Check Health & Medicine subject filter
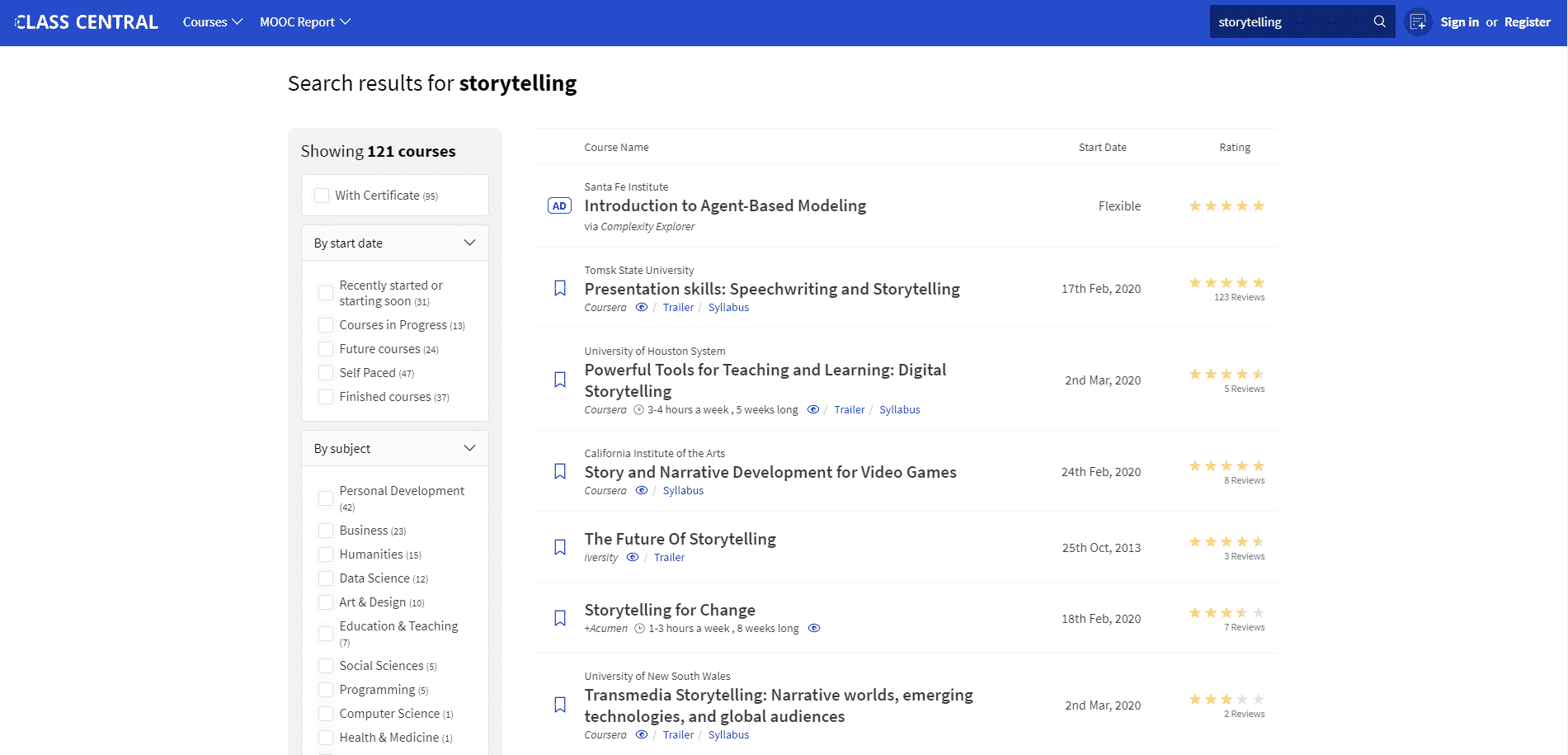The height and width of the screenshot is (755, 1568). click(x=326, y=738)
